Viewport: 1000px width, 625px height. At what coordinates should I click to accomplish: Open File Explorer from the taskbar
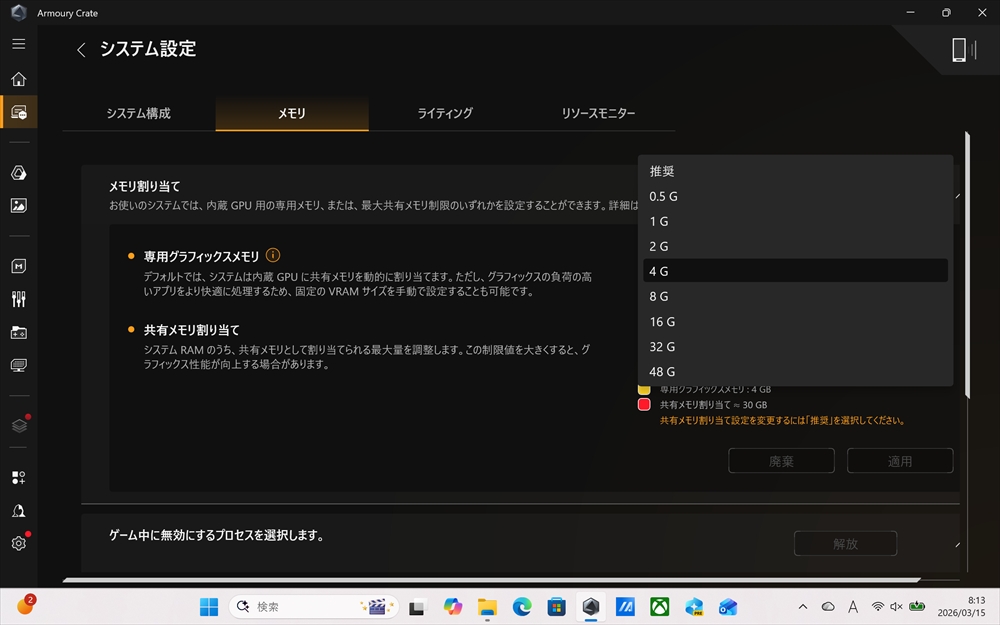(x=487, y=607)
